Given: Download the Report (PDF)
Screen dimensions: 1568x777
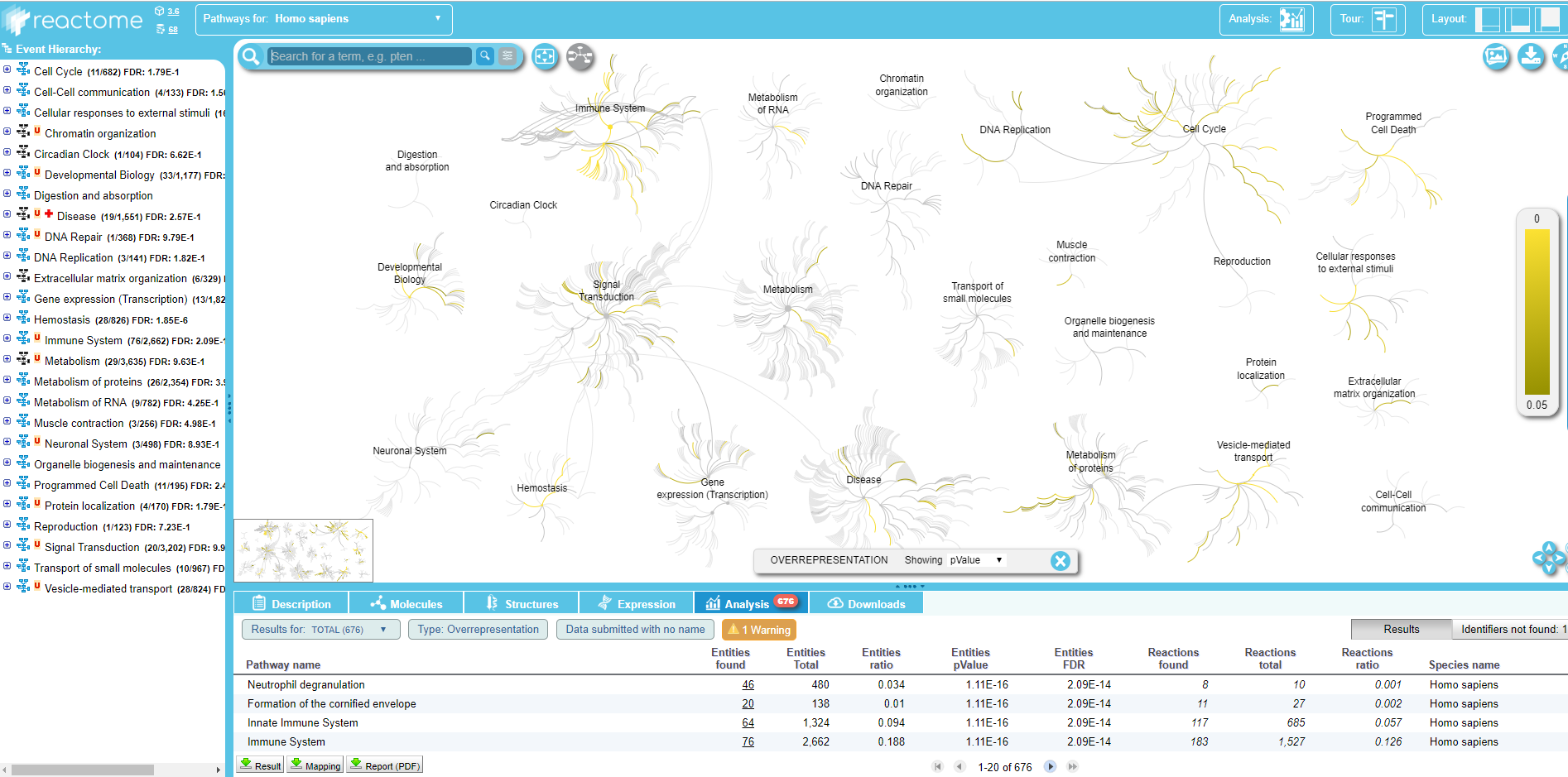Looking at the screenshot, I should point(384,765).
